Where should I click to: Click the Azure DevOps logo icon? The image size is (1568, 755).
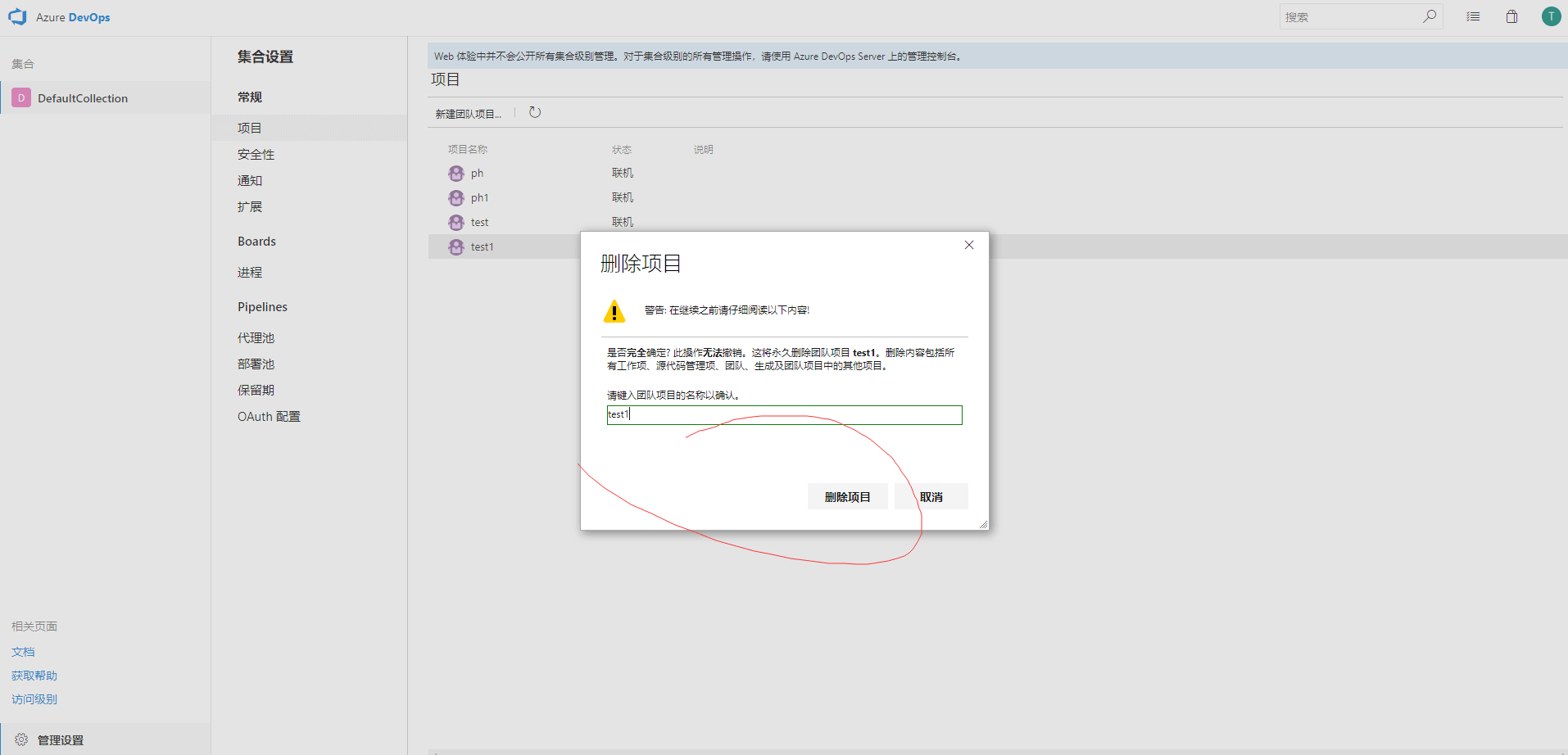[17, 17]
